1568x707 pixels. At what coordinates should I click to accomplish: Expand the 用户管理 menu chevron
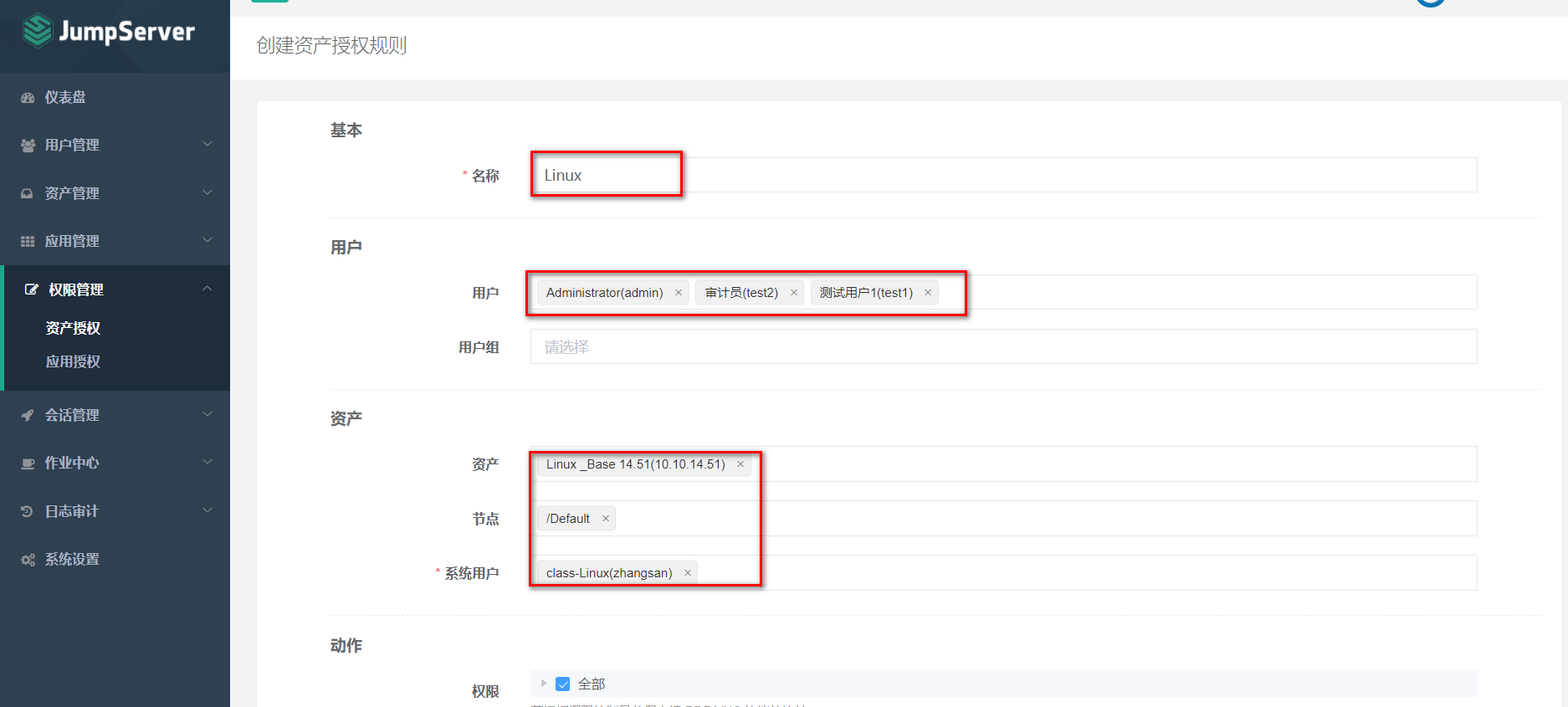(x=208, y=145)
